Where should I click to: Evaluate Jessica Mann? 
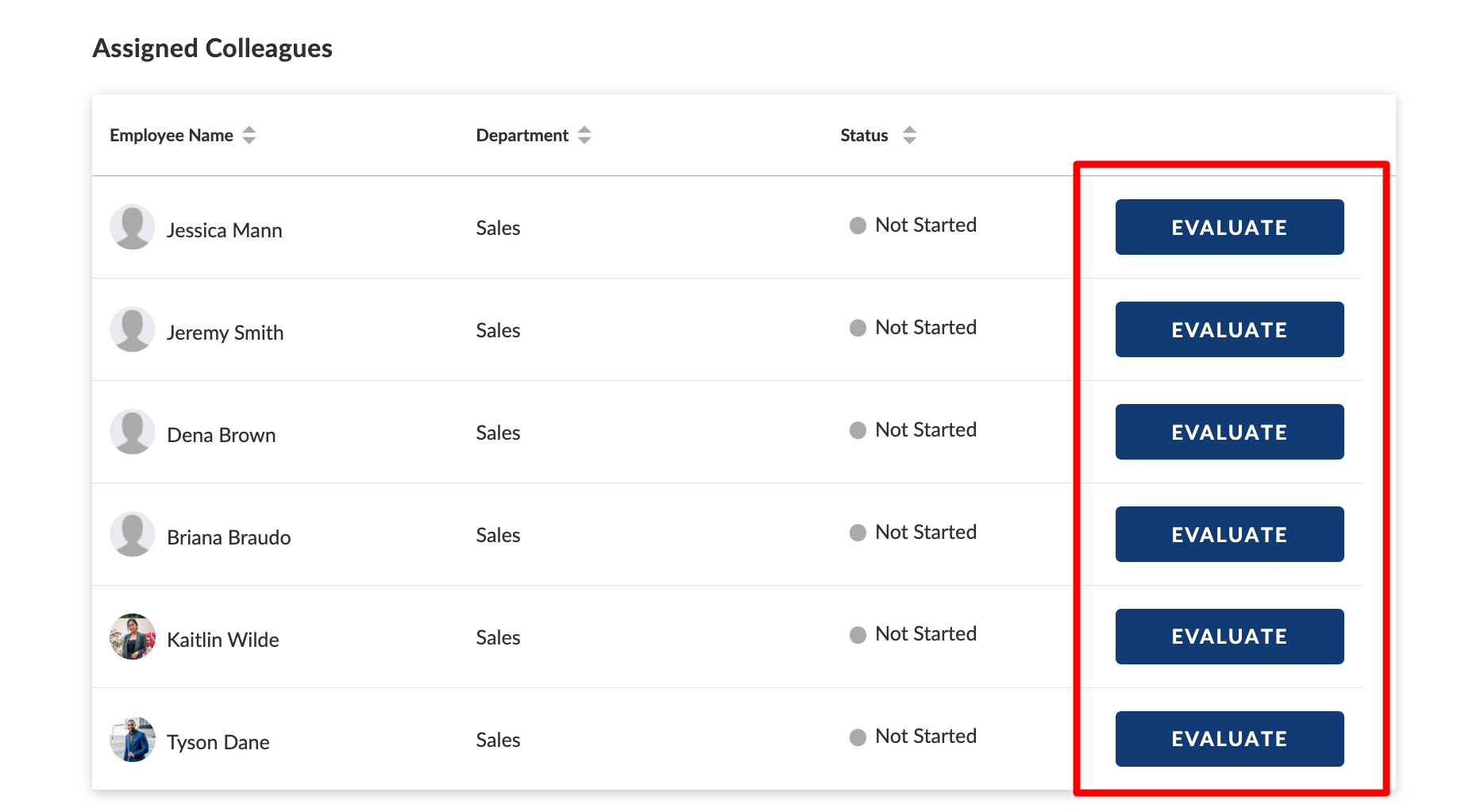1229,227
